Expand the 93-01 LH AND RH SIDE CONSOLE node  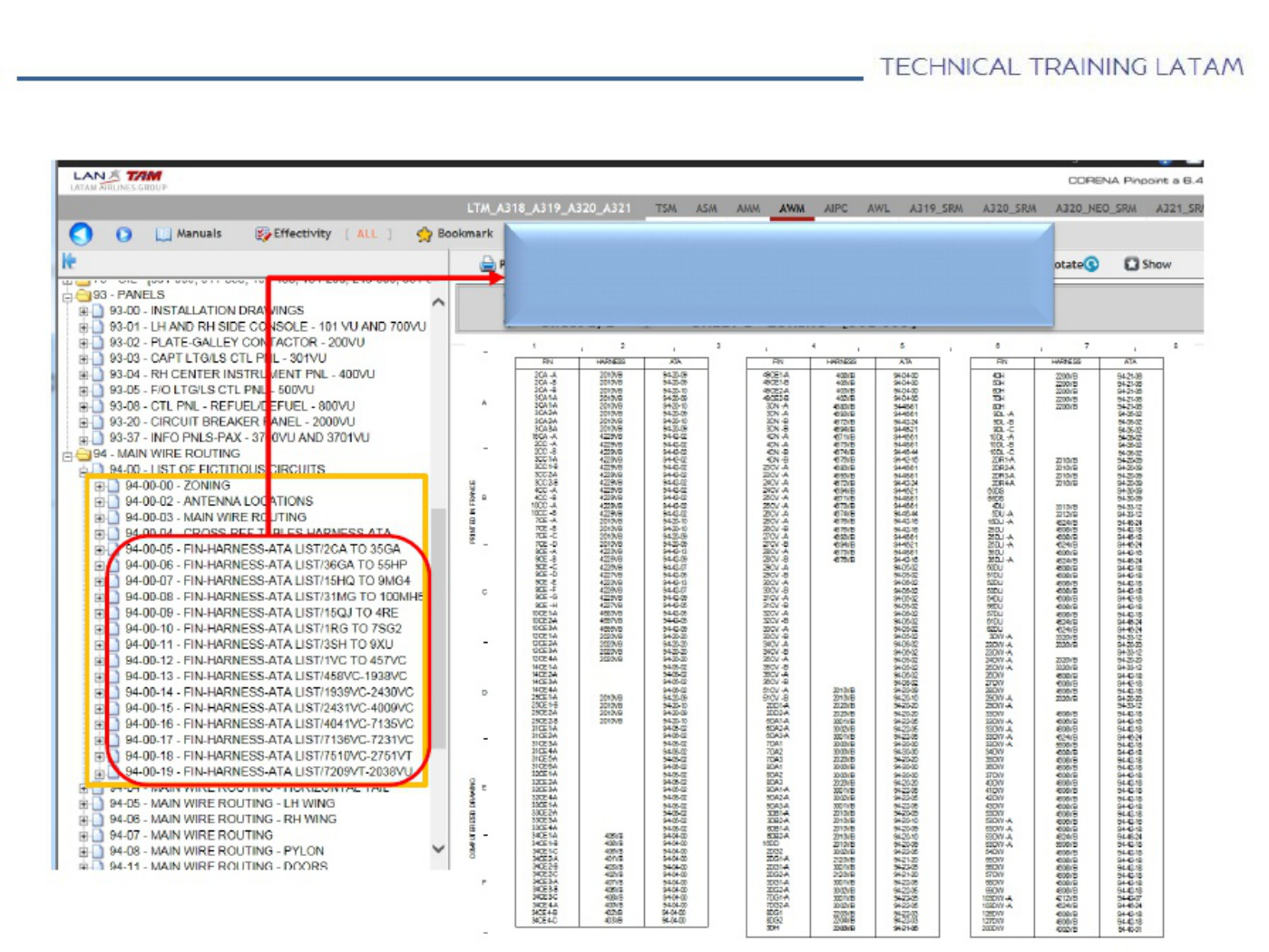tap(83, 326)
